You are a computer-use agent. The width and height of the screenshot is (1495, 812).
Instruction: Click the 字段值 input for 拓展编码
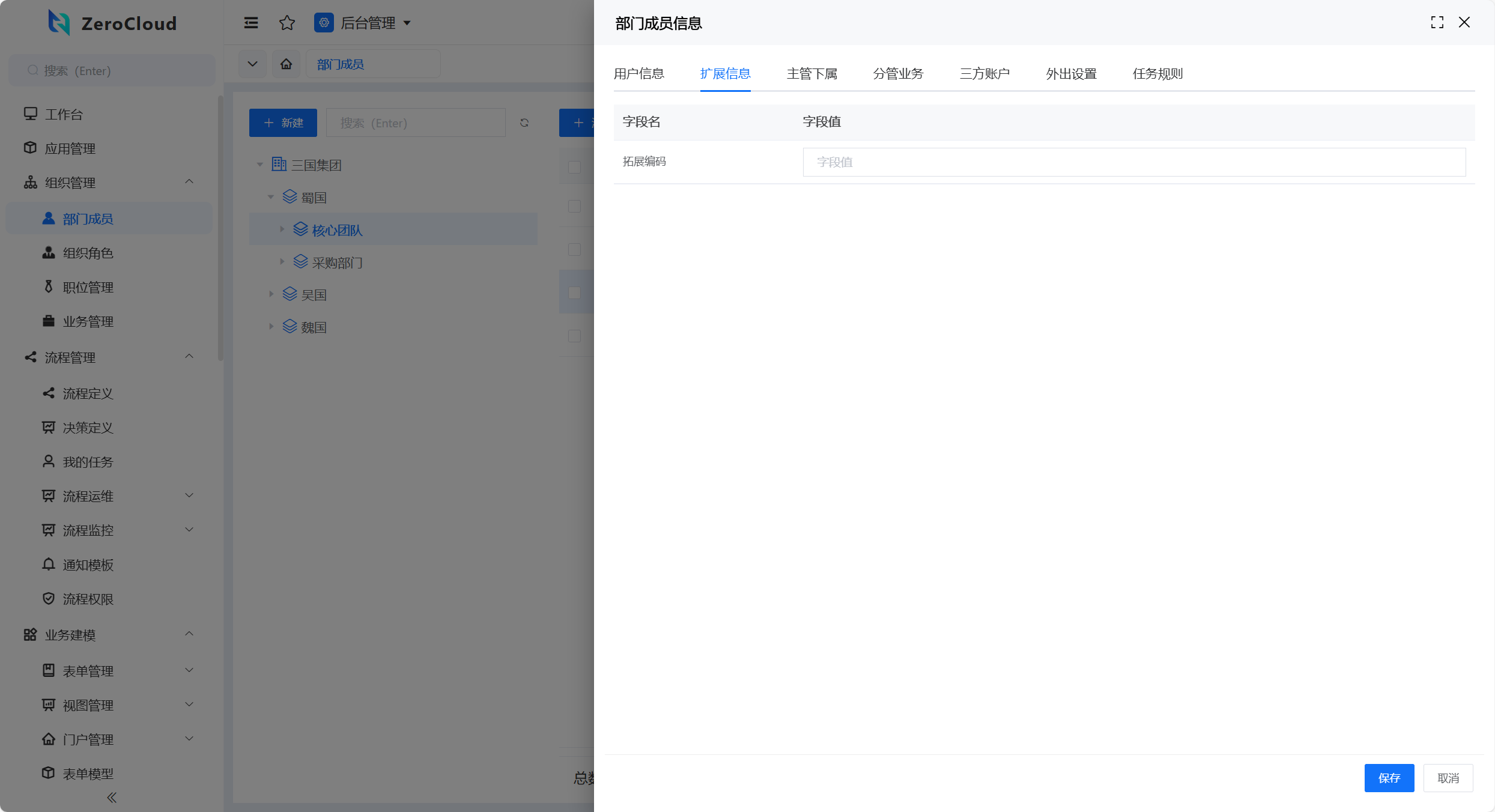tap(1133, 162)
